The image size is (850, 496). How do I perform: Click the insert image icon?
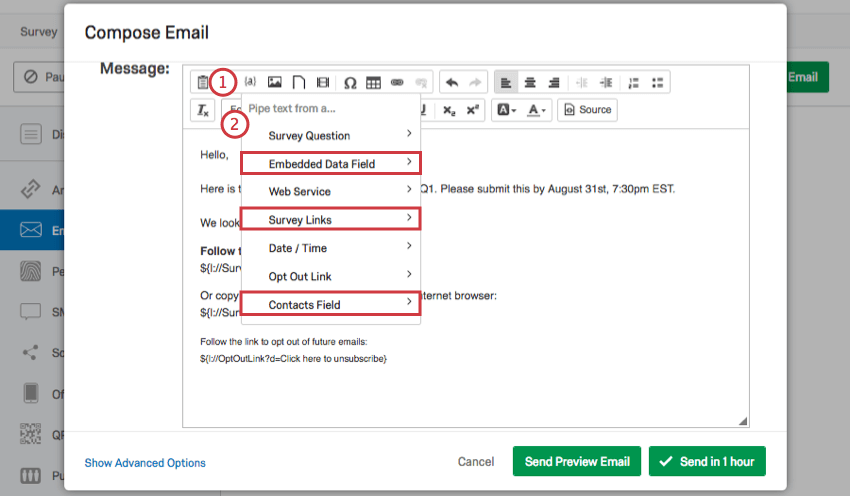point(274,82)
